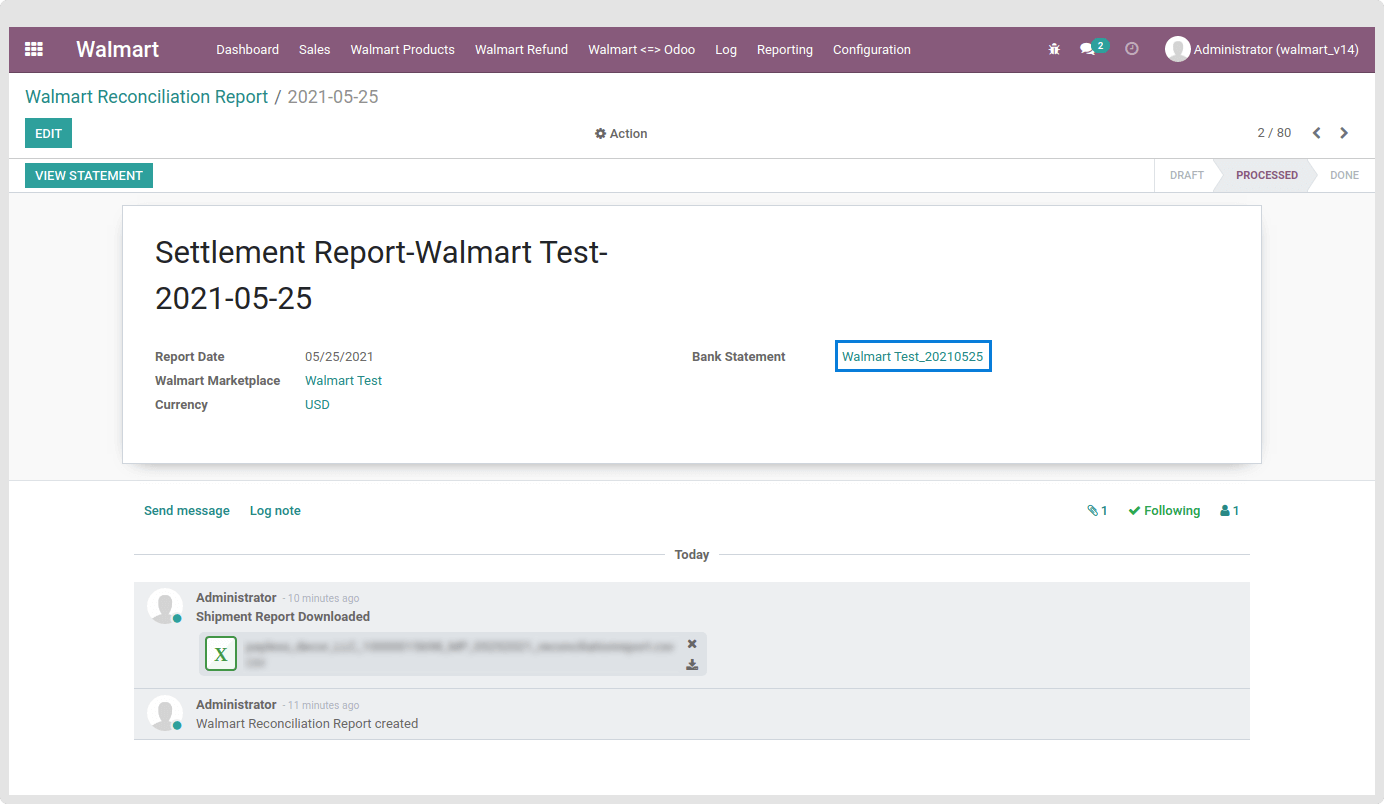Go to next record arrow

(x=1344, y=133)
